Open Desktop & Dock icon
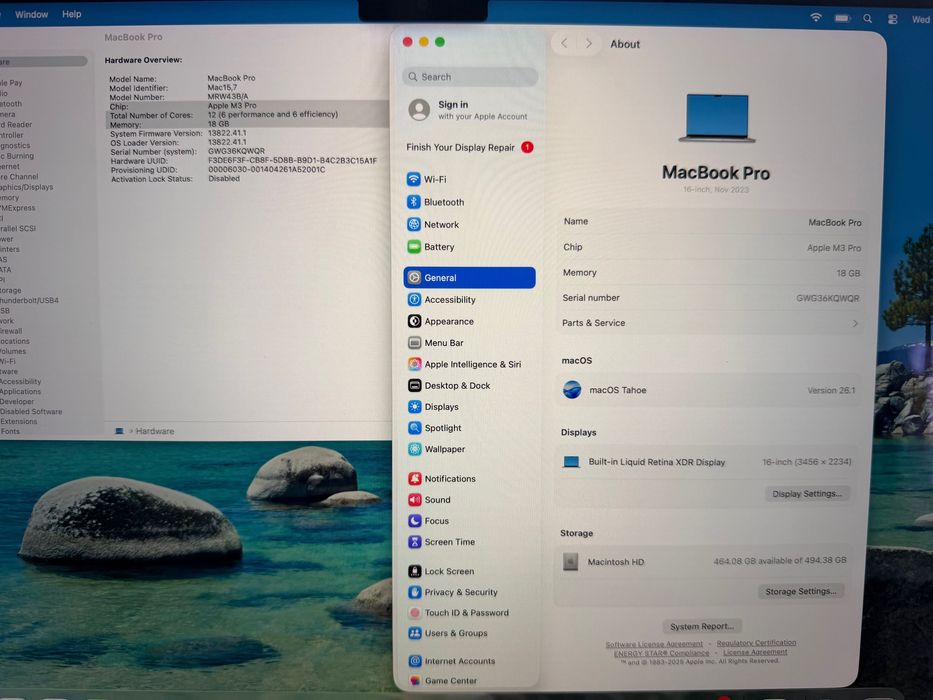The image size is (933, 700). coord(414,385)
